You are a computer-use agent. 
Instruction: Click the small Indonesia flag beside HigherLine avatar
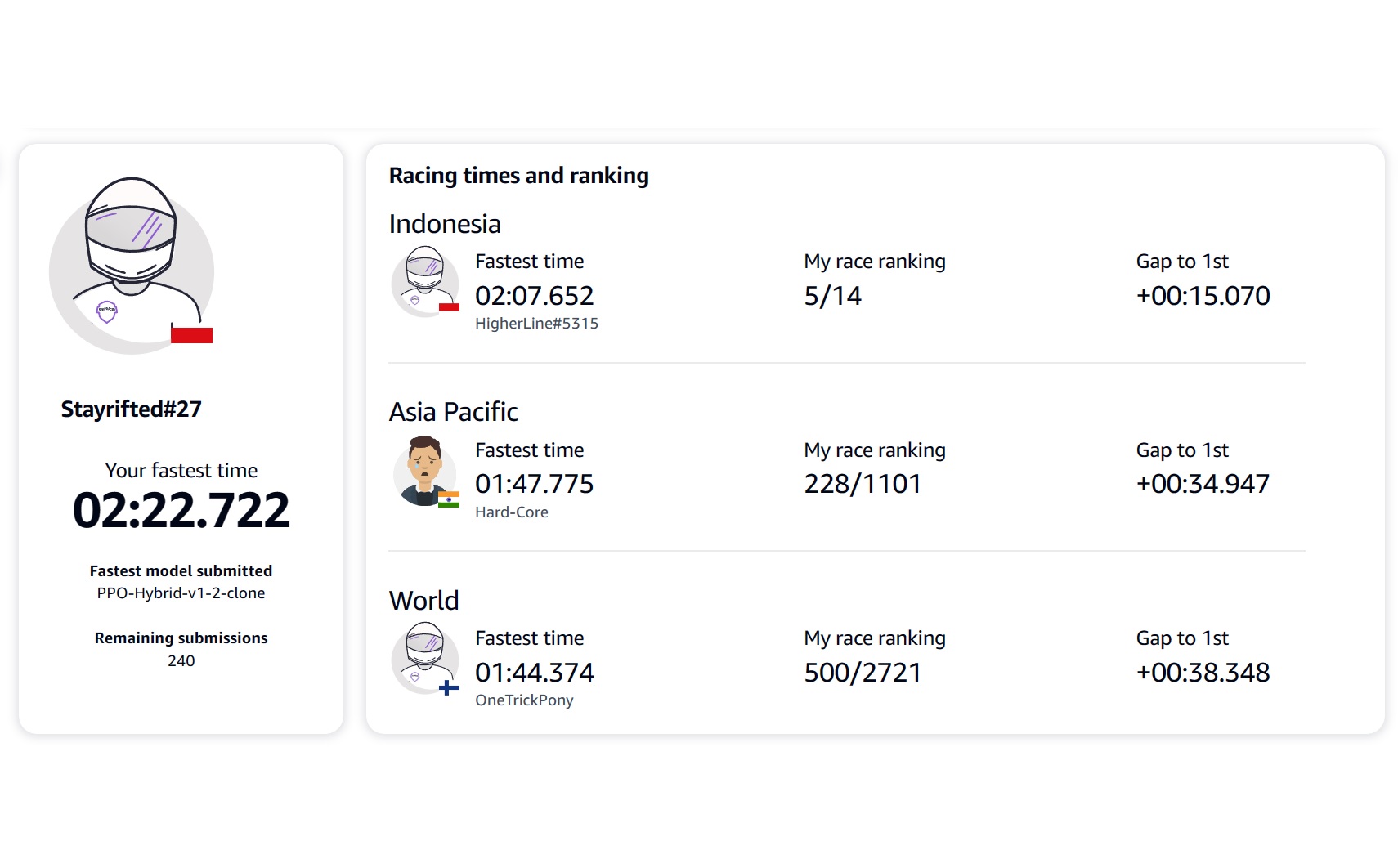pos(449,307)
